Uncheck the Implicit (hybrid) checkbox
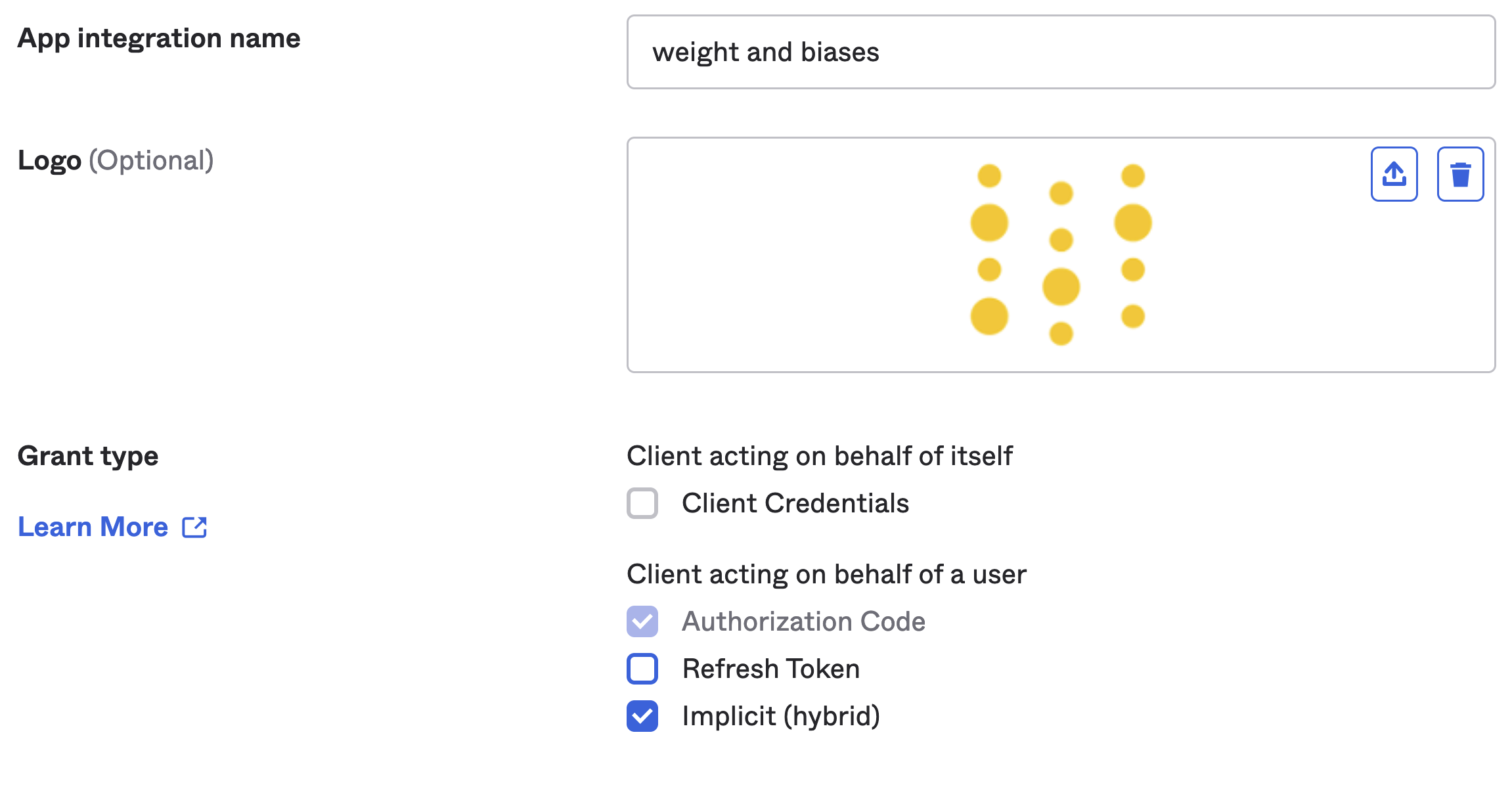The image size is (1512, 787). point(642,716)
